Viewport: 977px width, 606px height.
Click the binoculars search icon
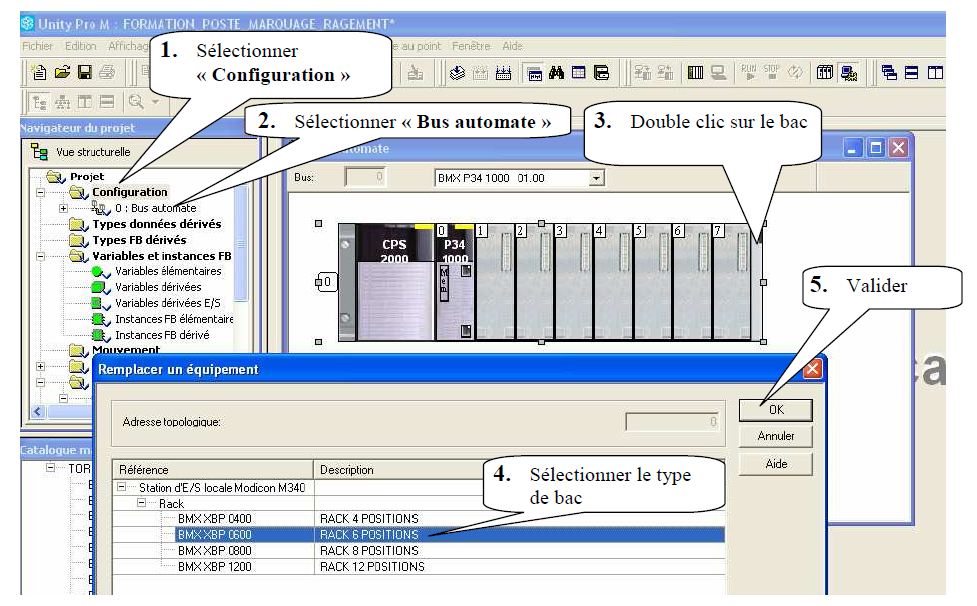click(x=556, y=73)
